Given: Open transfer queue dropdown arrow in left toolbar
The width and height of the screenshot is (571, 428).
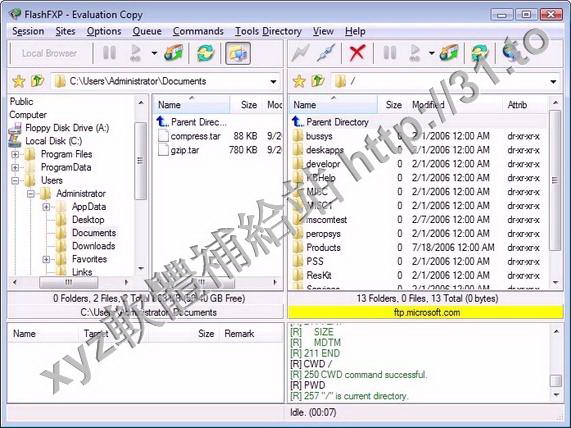Looking at the screenshot, I should (x=154, y=54).
